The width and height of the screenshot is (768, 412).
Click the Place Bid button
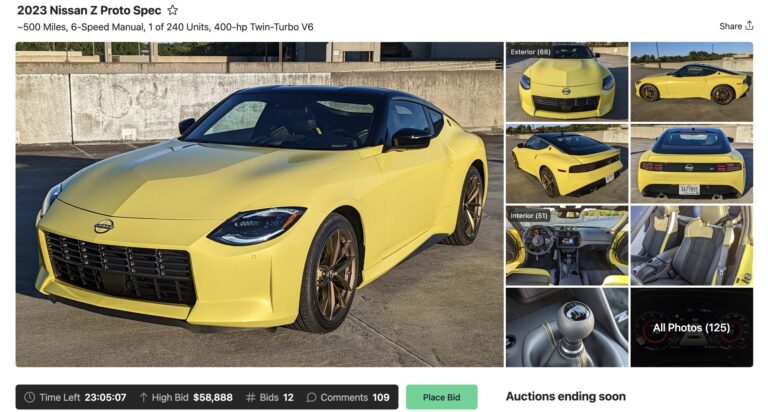coord(441,397)
